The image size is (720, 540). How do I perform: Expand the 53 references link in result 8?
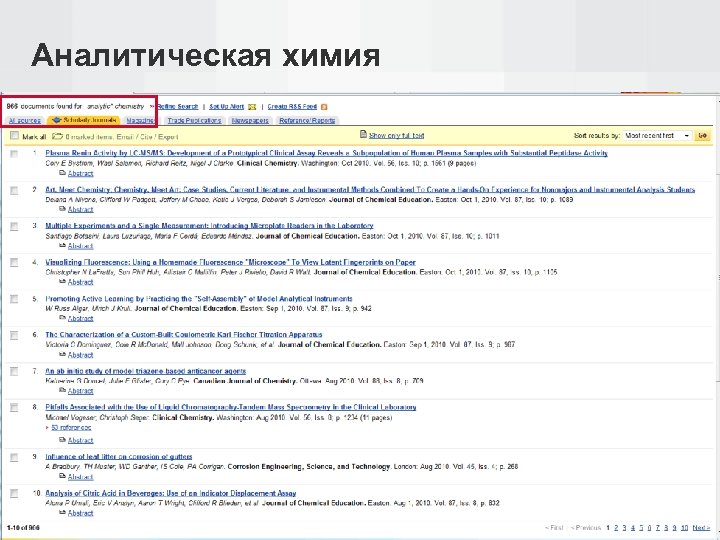(71, 428)
